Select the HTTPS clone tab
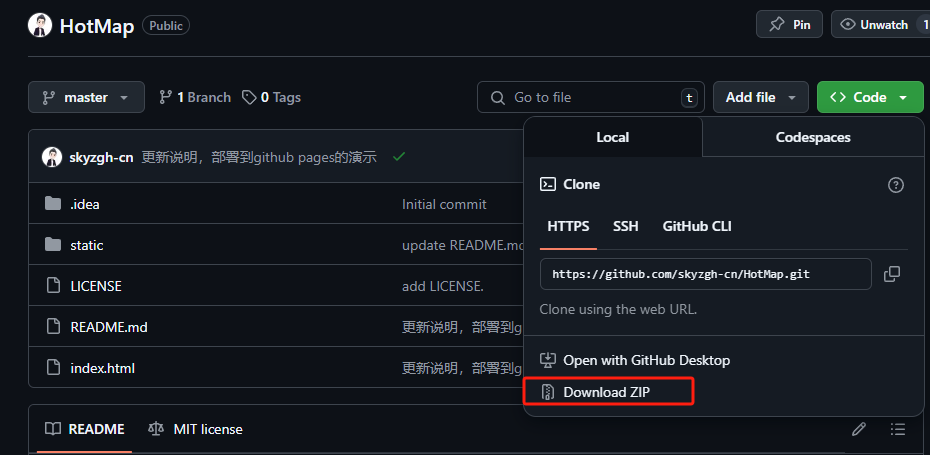 [x=568, y=226]
